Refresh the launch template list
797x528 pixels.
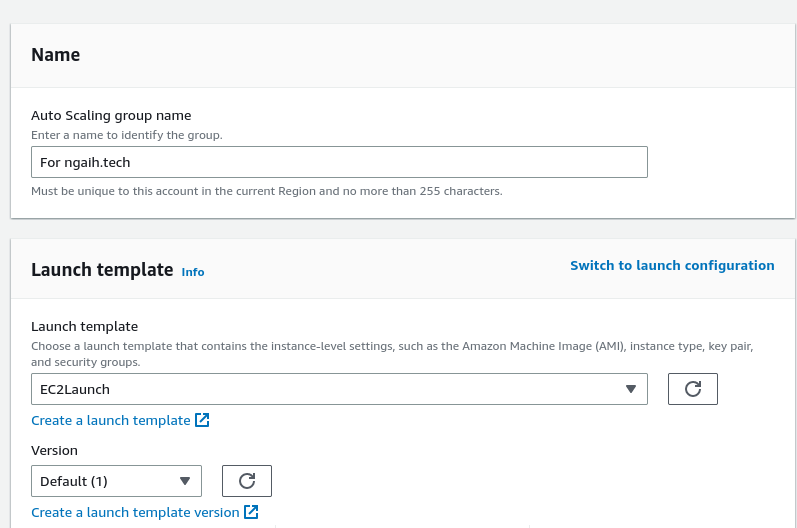[693, 389]
